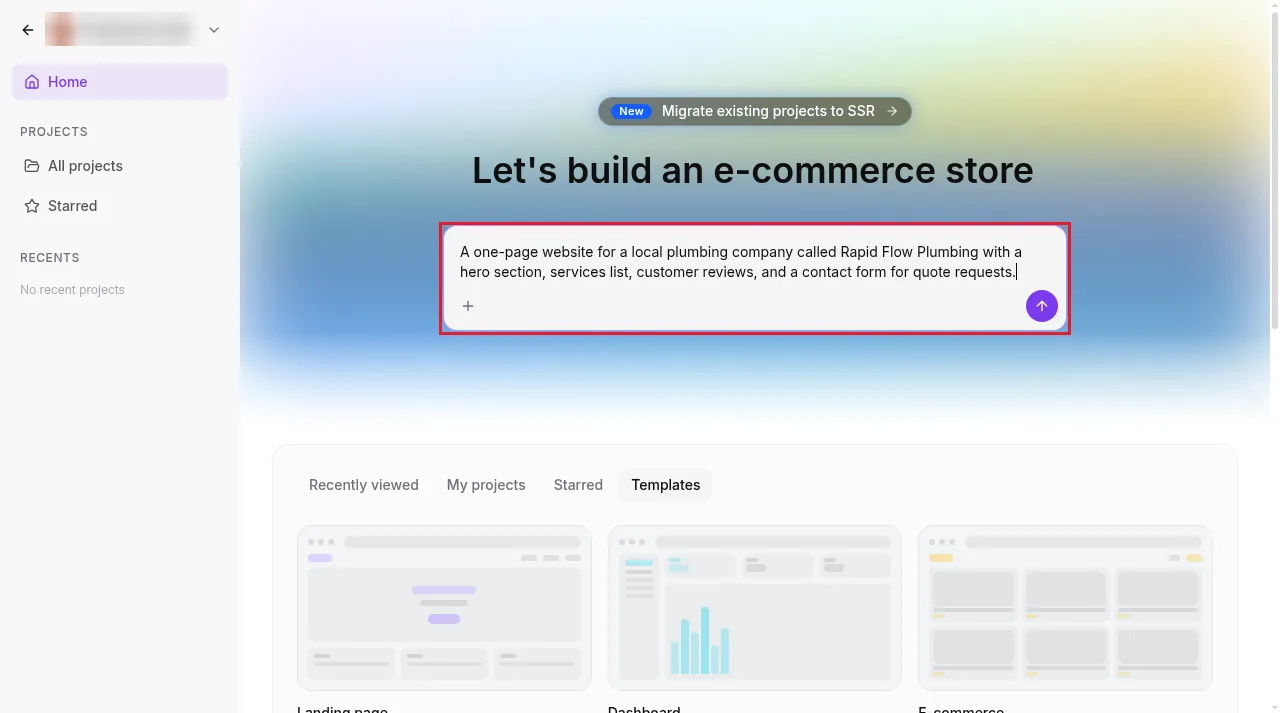Click the arrow in the SSR banner

click(x=892, y=111)
